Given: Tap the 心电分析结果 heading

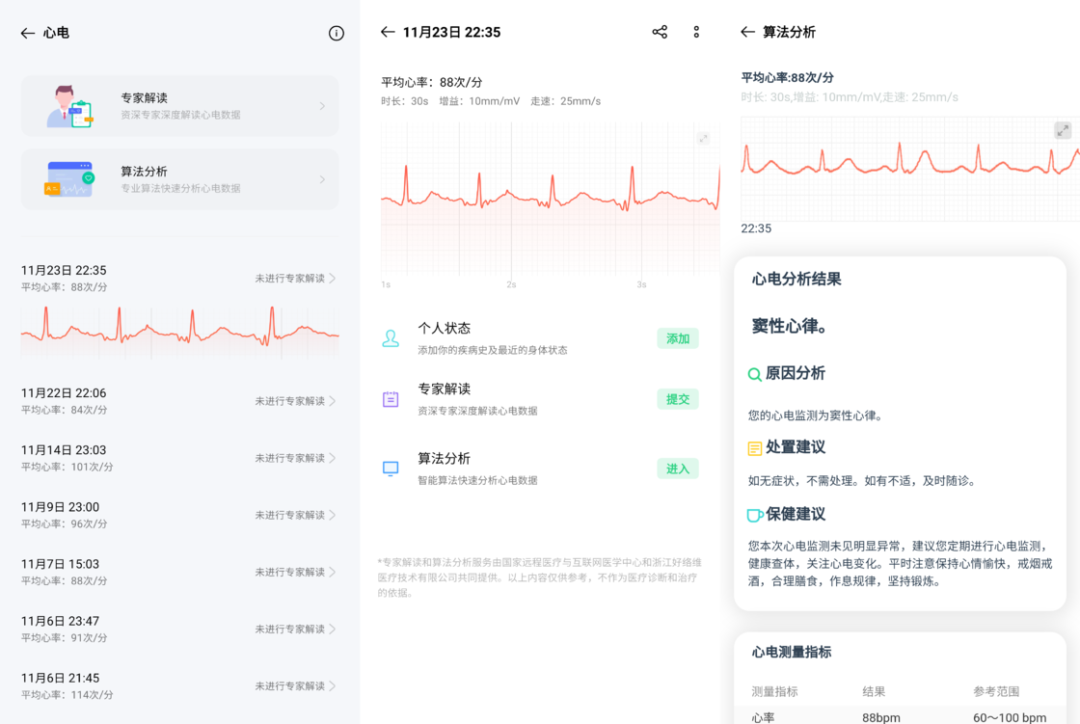Looking at the screenshot, I should point(796,279).
